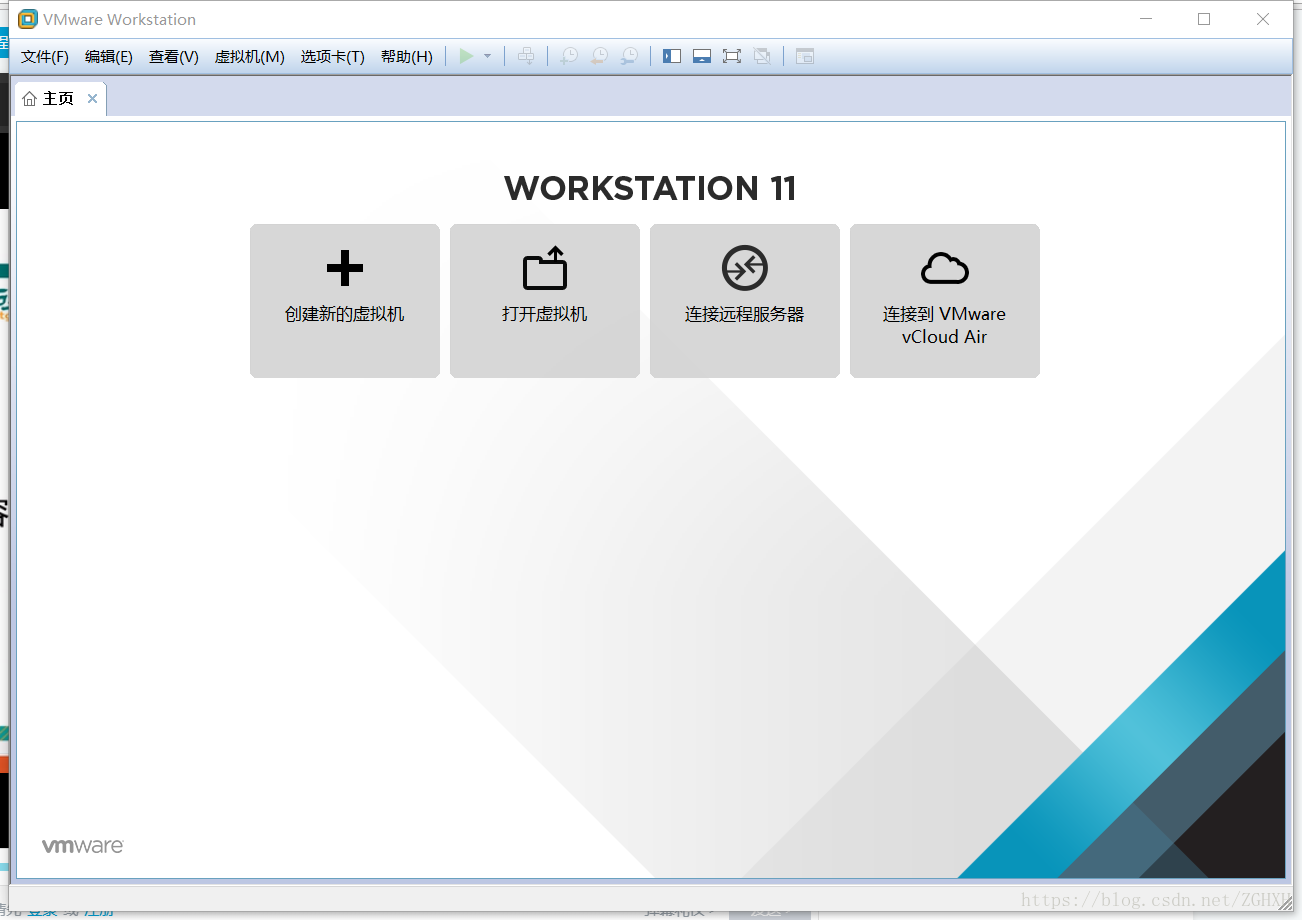
Task: Close the VMware Workstation window
Action: 1263,19
